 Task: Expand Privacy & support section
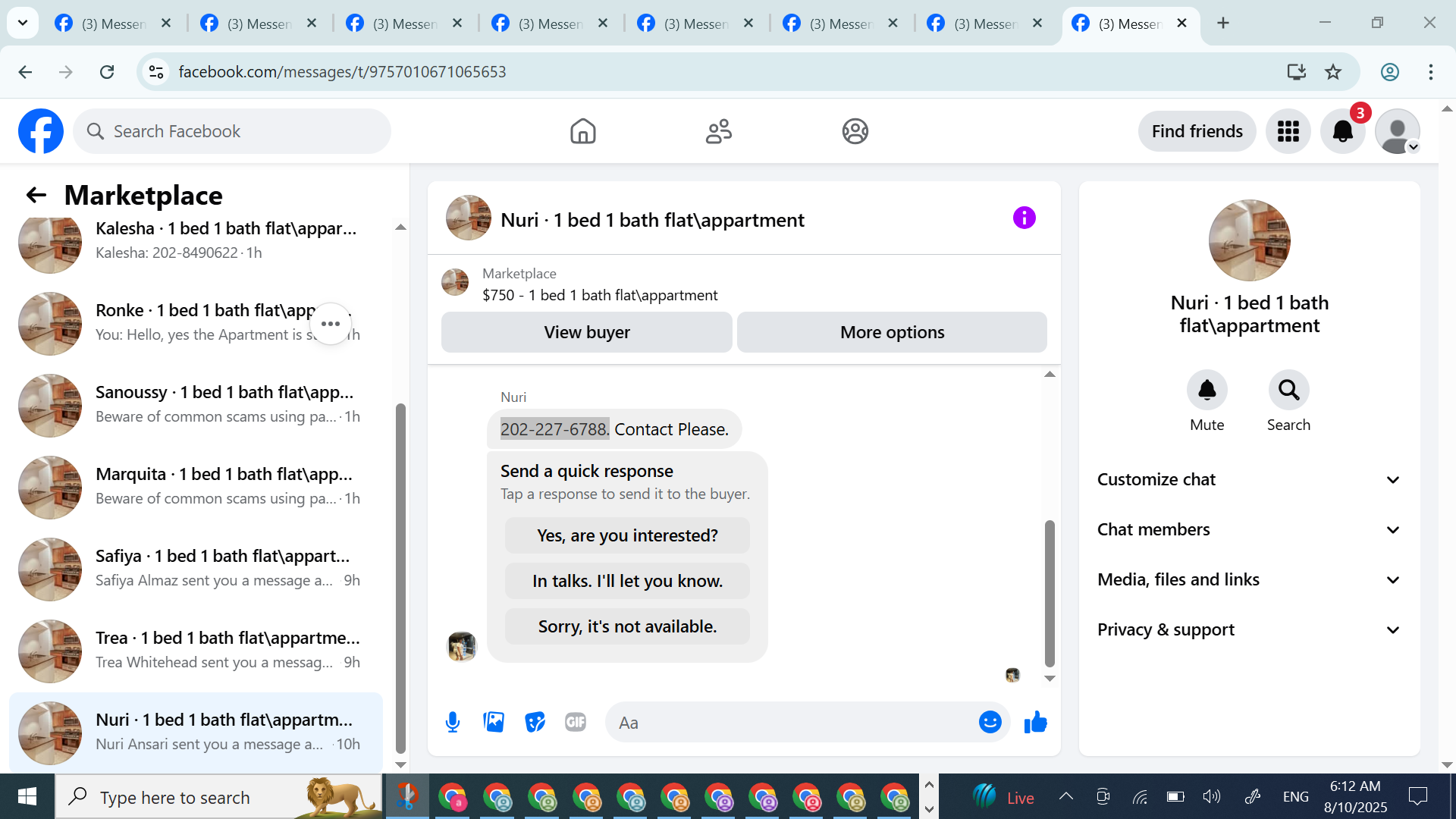click(1249, 629)
